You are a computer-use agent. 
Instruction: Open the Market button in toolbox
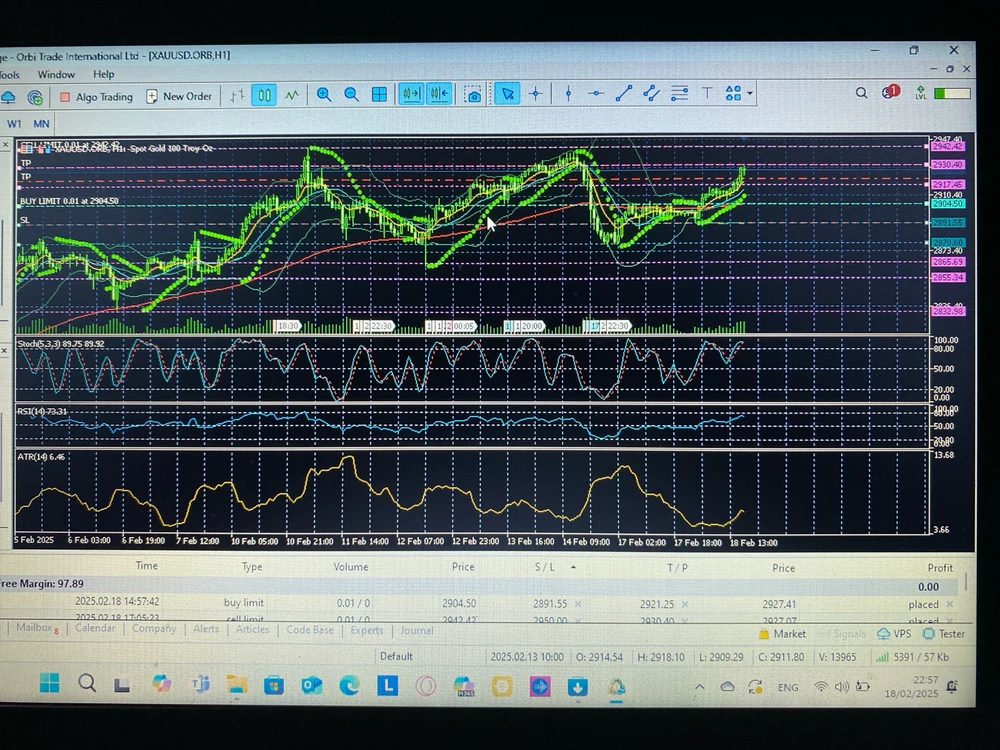782,634
